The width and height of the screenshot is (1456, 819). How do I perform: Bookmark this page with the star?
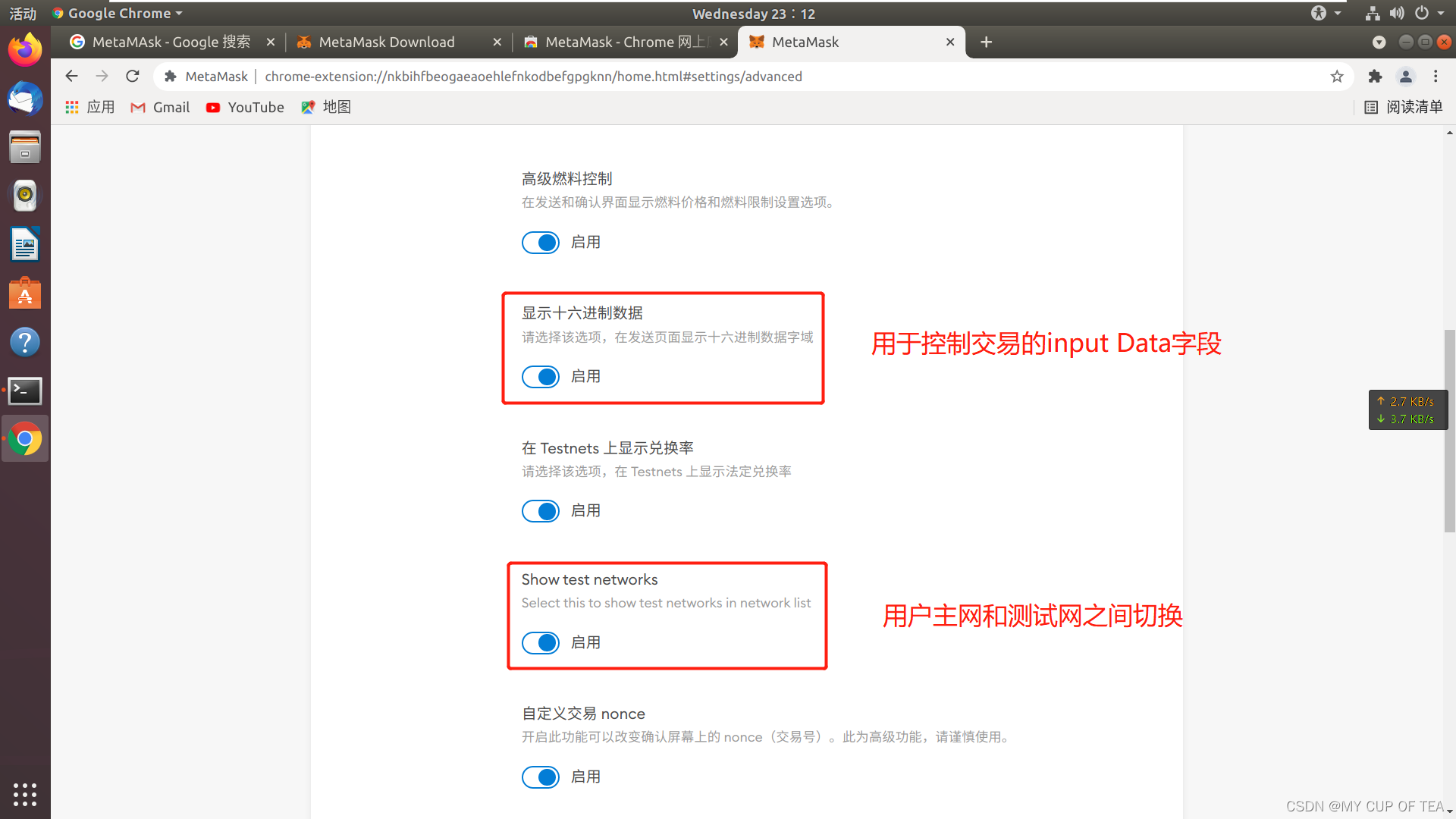click(1337, 76)
